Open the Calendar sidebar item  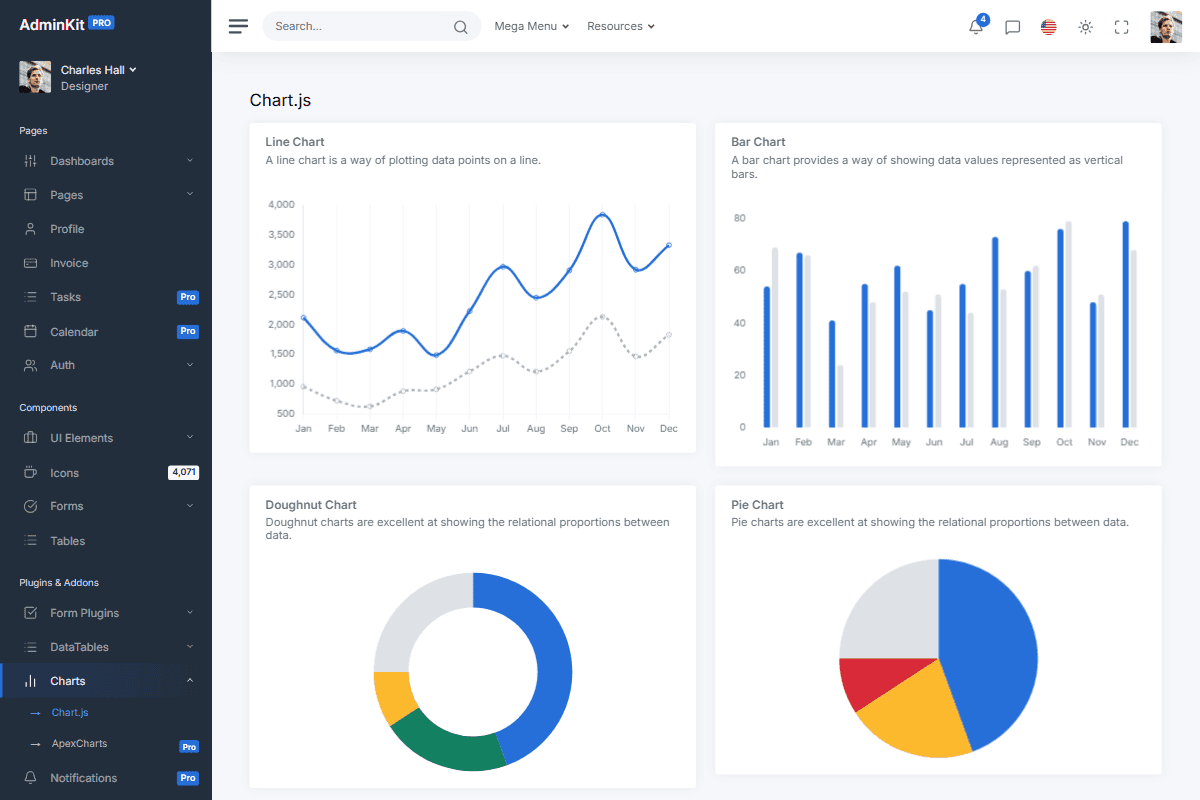[106, 331]
